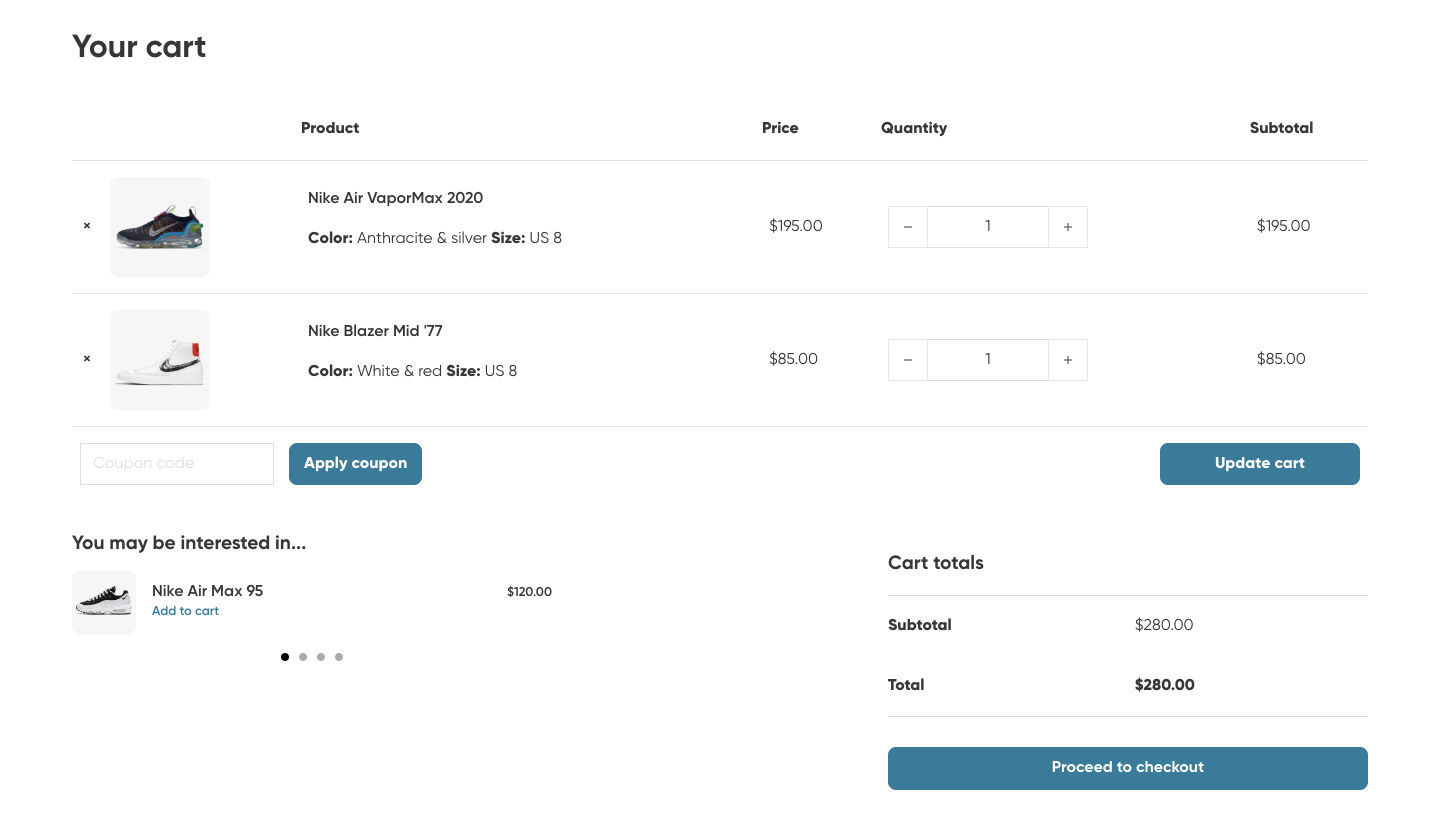The height and width of the screenshot is (828, 1440).
Task: Click the Blazer Mid quantity input field
Action: tap(987, 360)
